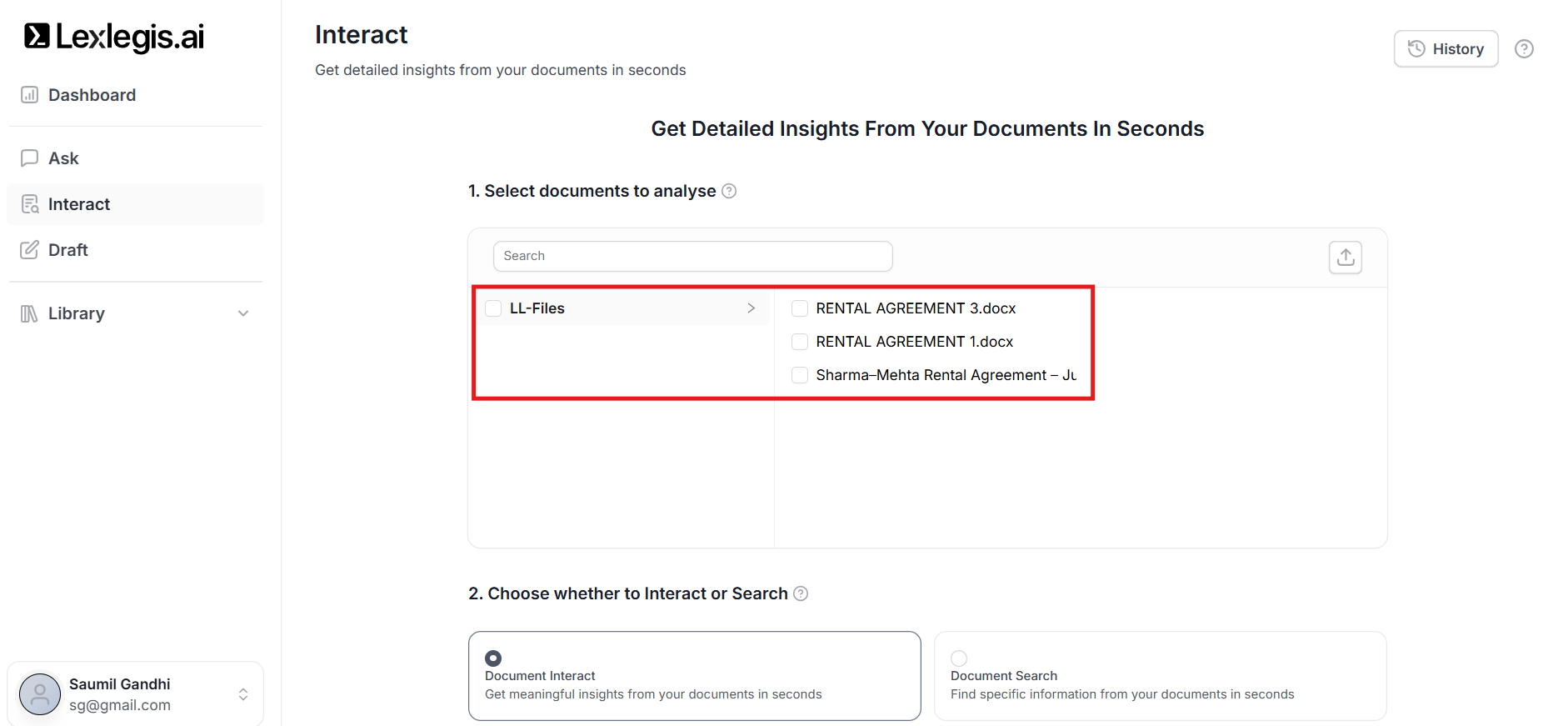Click into the document Search field

pos(692,256)
